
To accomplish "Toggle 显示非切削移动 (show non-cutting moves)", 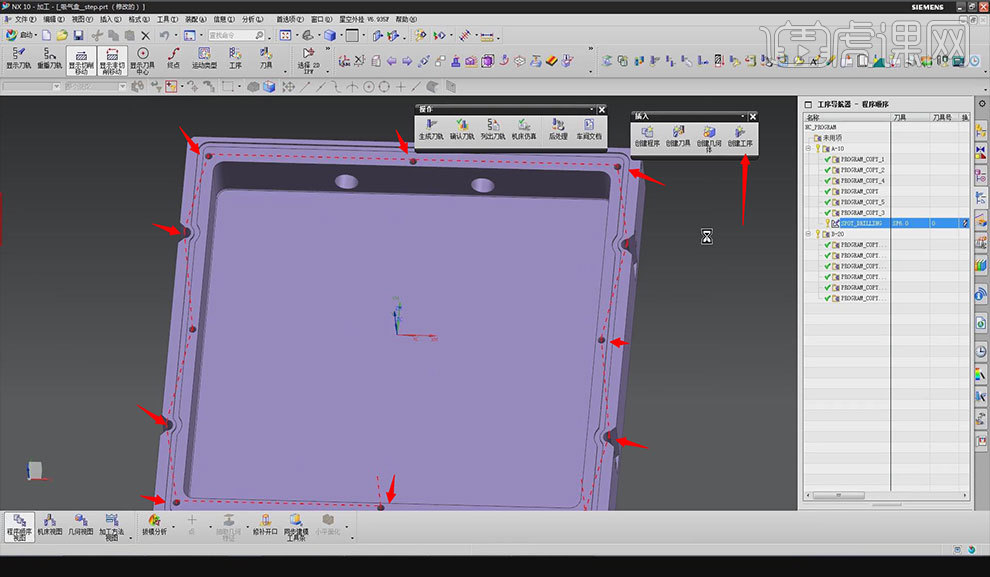I will click(112, 61).
